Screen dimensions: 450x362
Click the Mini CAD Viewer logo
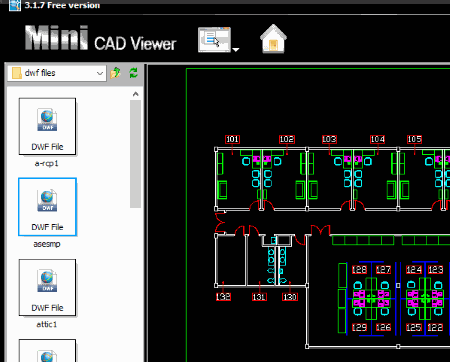pos(100,39)
